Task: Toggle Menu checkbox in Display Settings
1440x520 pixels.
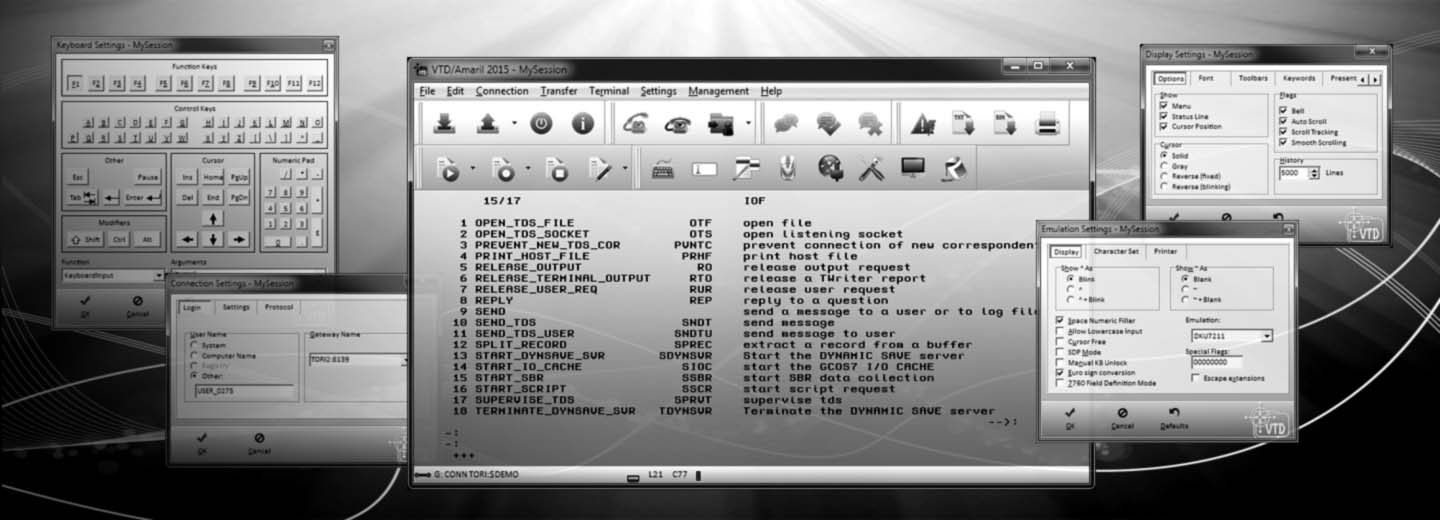Action: 1164,106
